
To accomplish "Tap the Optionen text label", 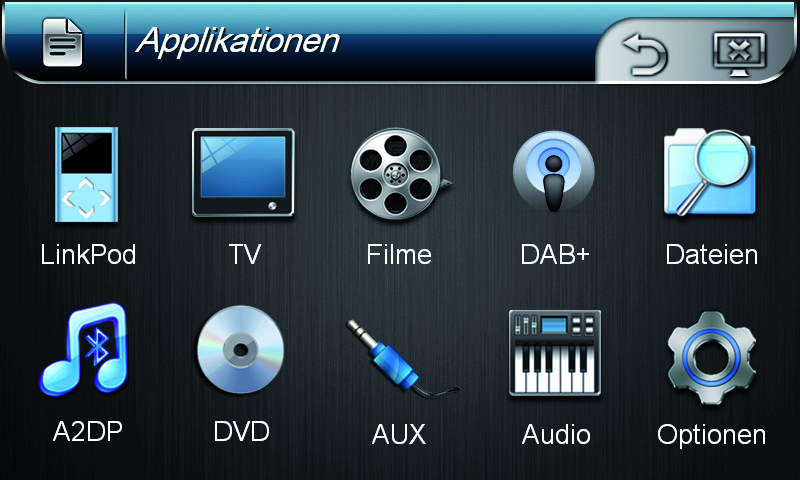I will tap(711, 435).
